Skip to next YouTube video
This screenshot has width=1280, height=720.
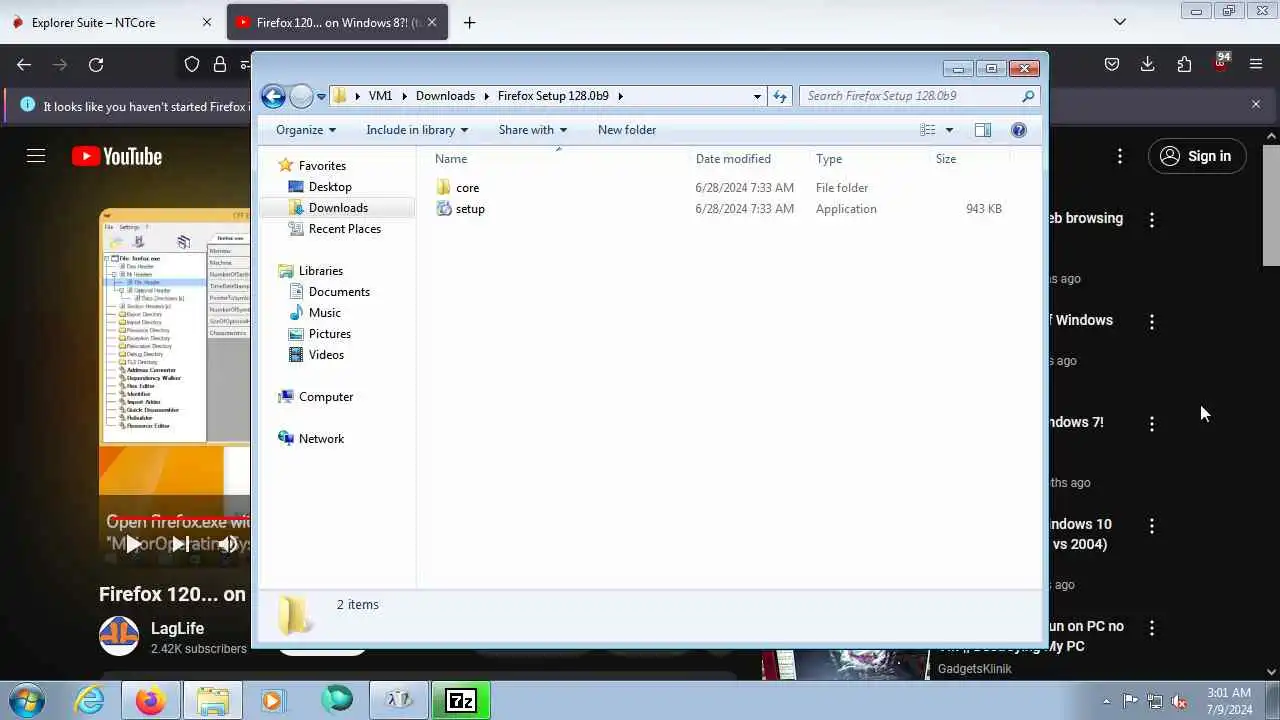point(180,544)
